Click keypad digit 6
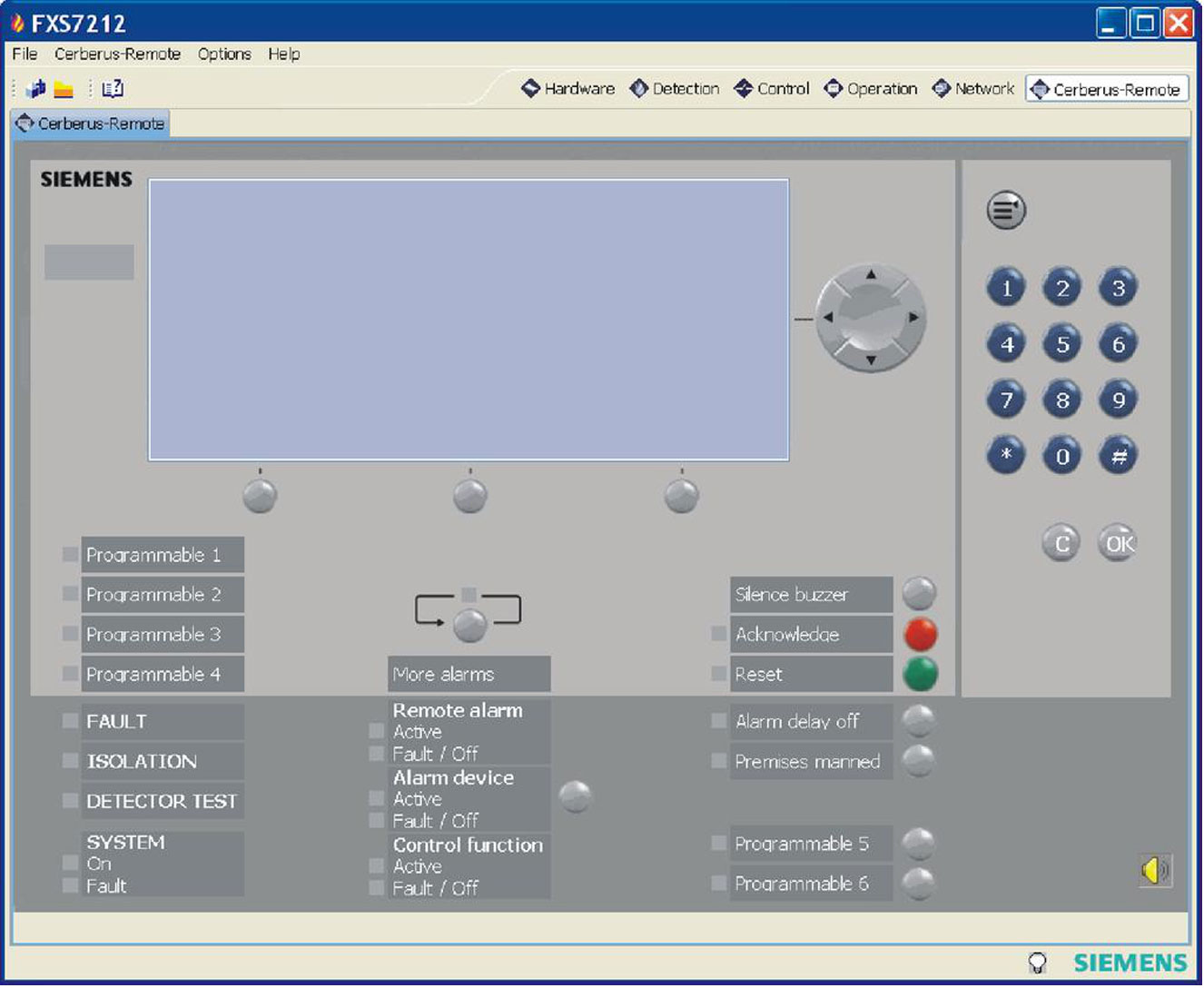Image resolution: width=1204 pixels, height=988 pixels. coord(1119,344)
